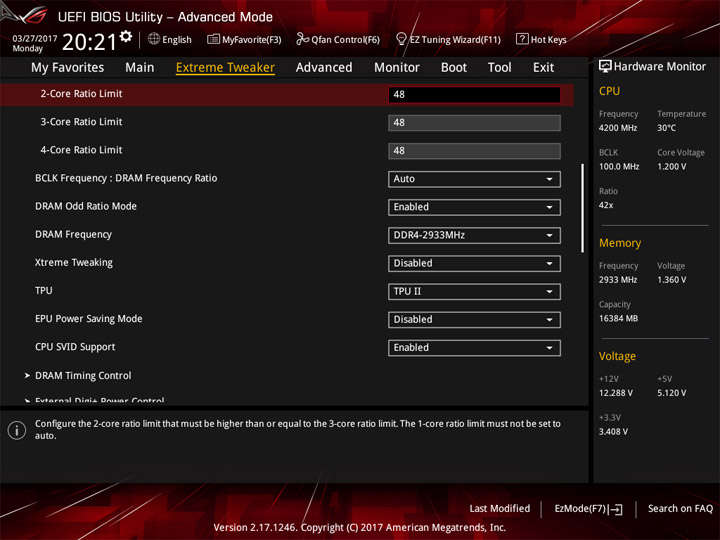The width and height of the screenshot is (720, 540).
Task: Click the EzMode exit arrow icon
Action: pyautogui.click(x=616, y=509)
